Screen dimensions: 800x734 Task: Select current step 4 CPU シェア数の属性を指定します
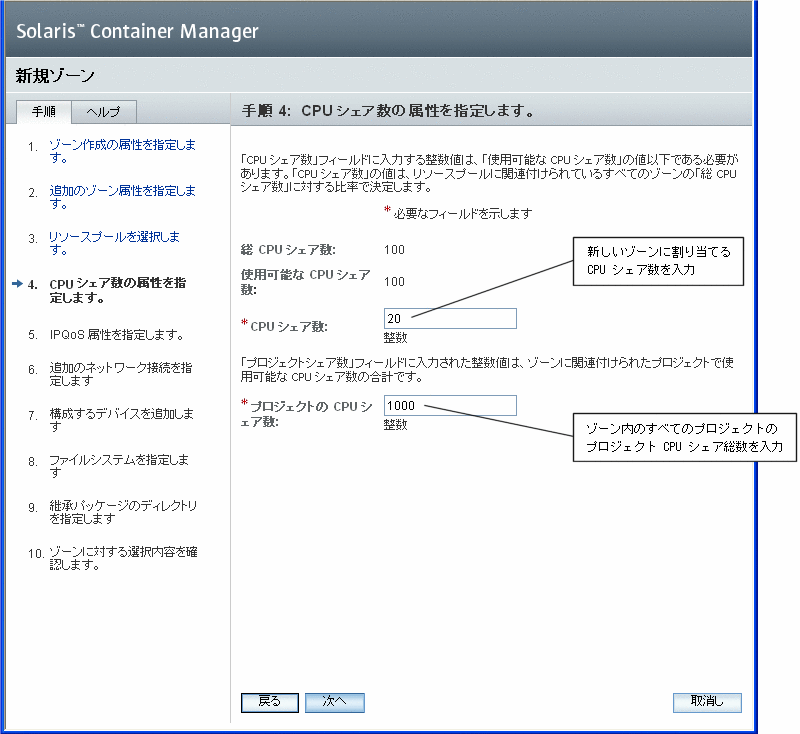pyautogui.click(x=117, y=290)
